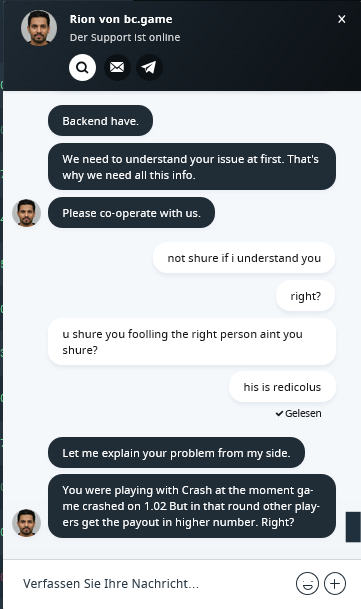Click the "right?" message bubble
The height and width of the screenshot is (609, 361).
305,296
